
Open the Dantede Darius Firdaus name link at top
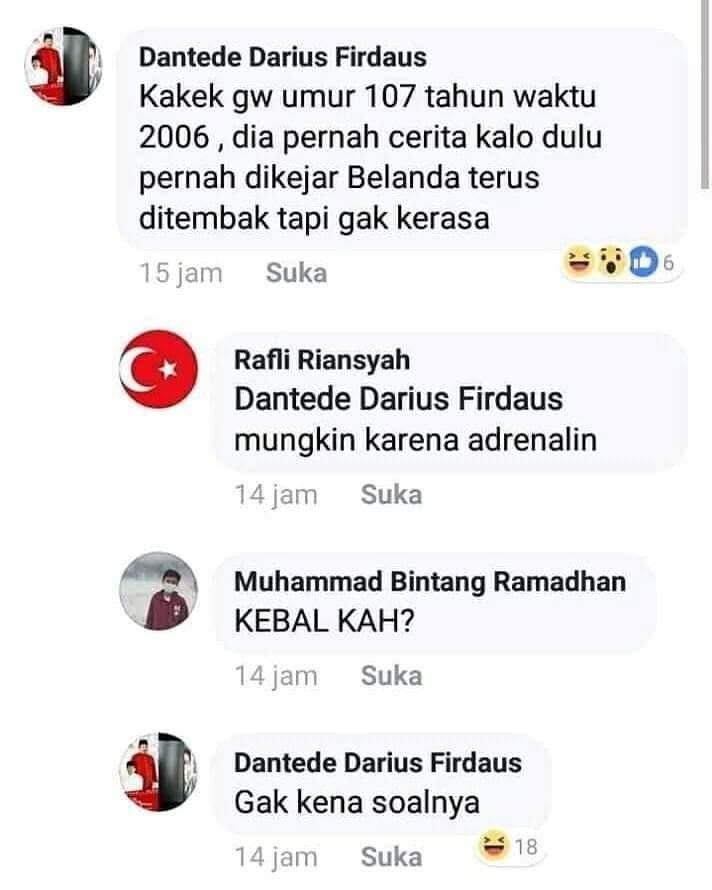[283, 57]
